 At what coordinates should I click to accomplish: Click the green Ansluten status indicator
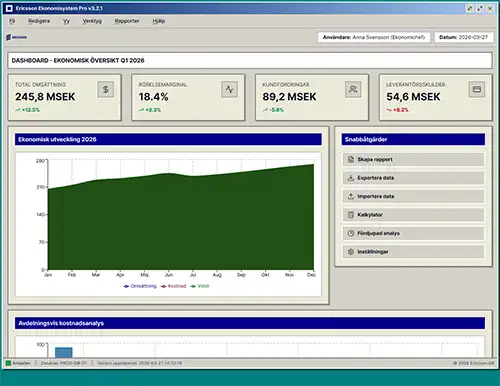coord(9,363)
